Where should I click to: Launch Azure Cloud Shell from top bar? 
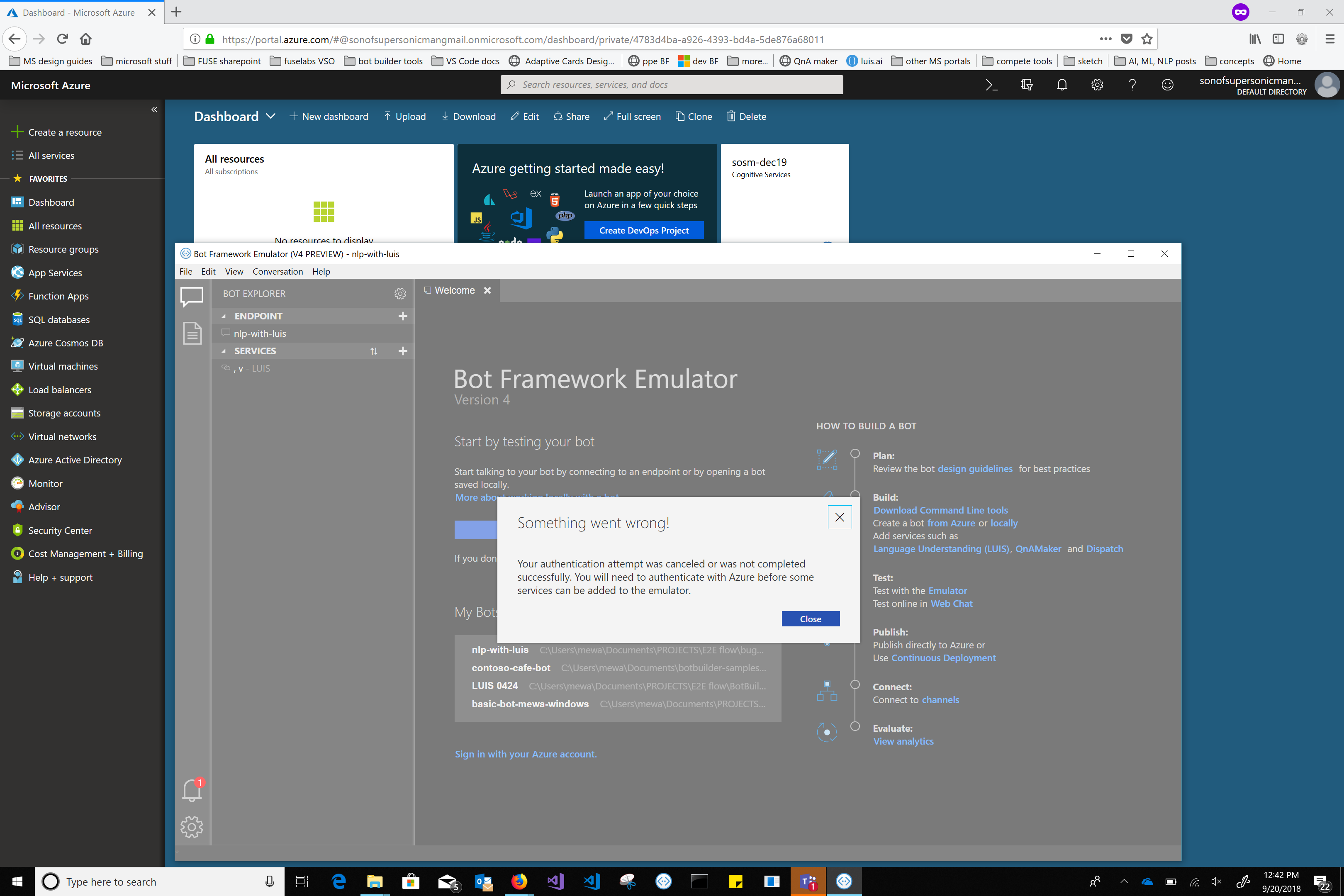(992, 85)
